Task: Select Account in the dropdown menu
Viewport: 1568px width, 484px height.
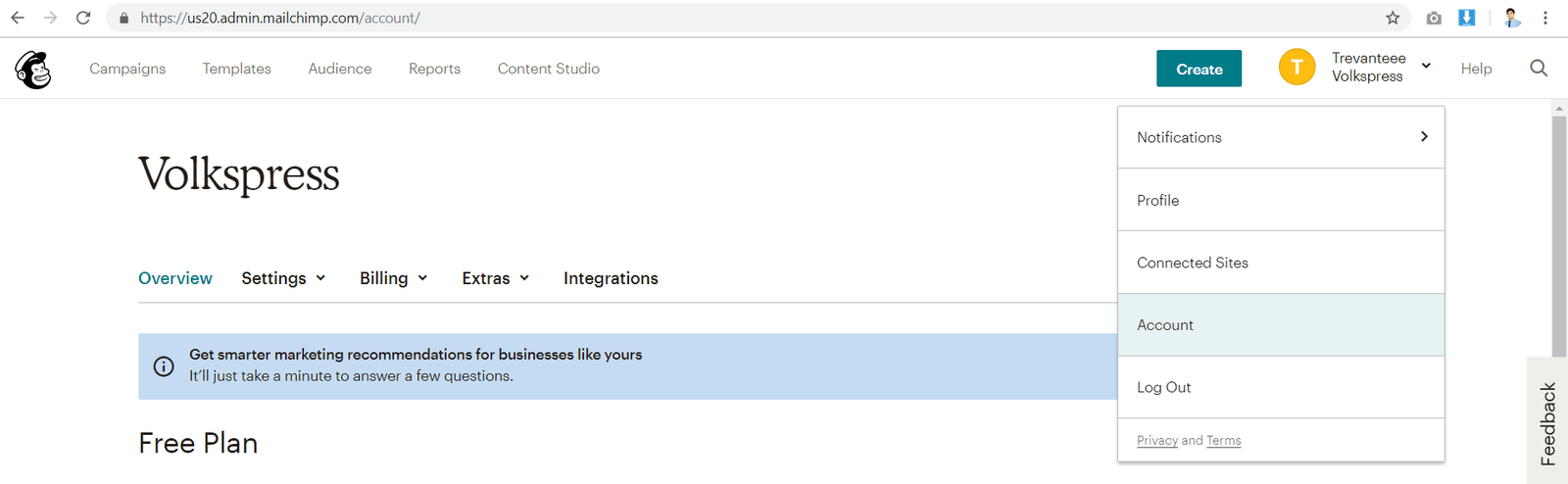Action: coord(1281,325)
